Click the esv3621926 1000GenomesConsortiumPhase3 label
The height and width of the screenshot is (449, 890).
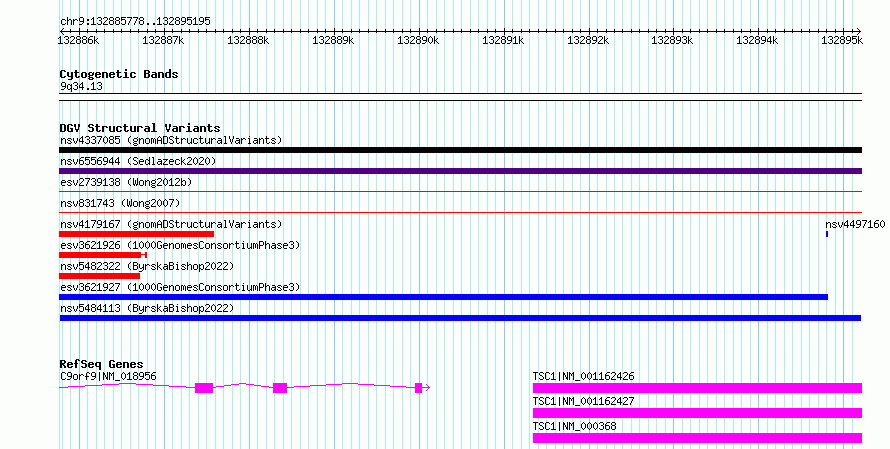pyautogui.click(x=180, y=245)
